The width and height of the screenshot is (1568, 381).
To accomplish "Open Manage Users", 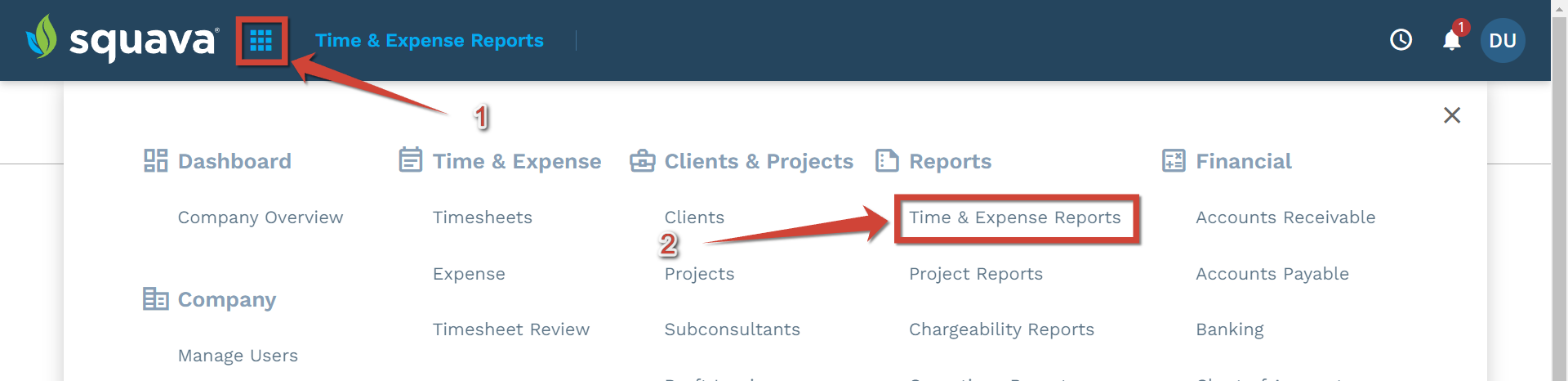I will pyautogui.click(x=238, y=356).
